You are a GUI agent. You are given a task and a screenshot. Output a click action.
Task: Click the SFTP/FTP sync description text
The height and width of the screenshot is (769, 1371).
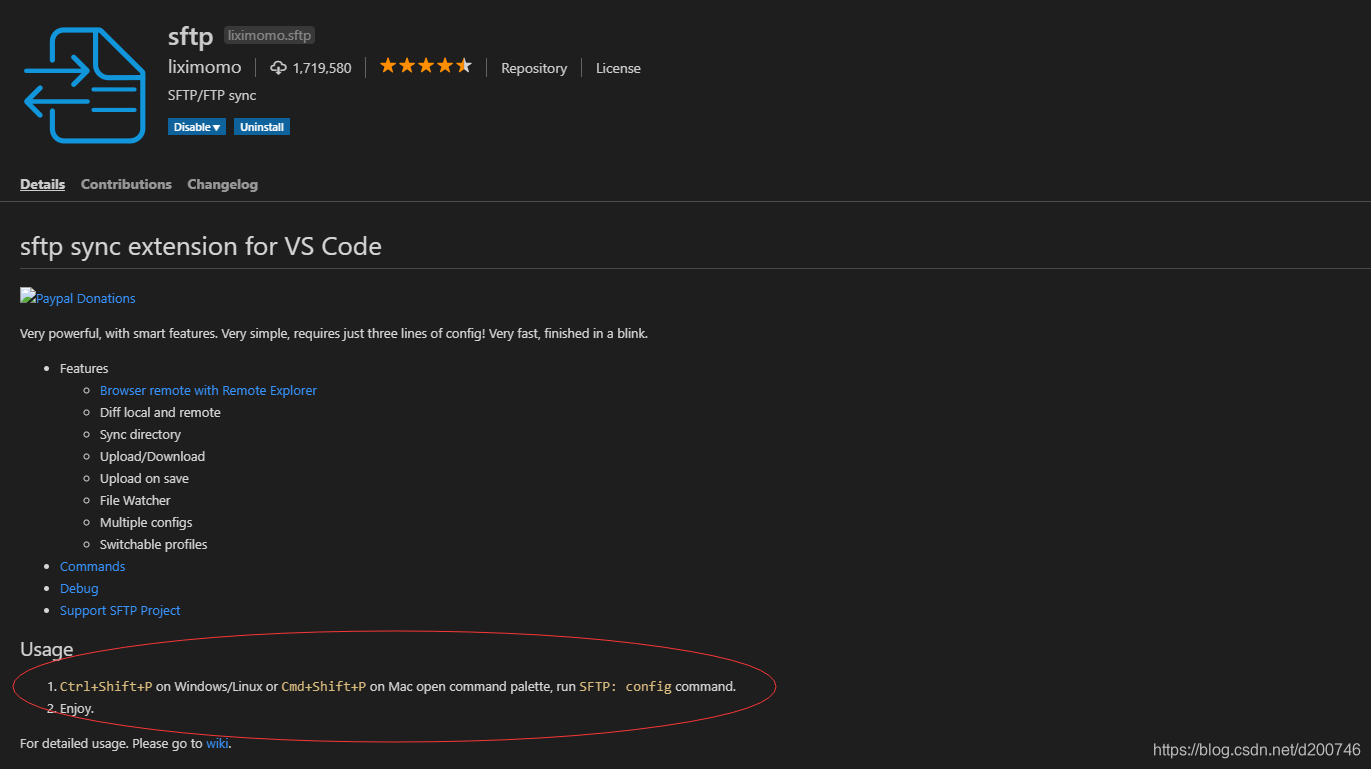[212, 95]
